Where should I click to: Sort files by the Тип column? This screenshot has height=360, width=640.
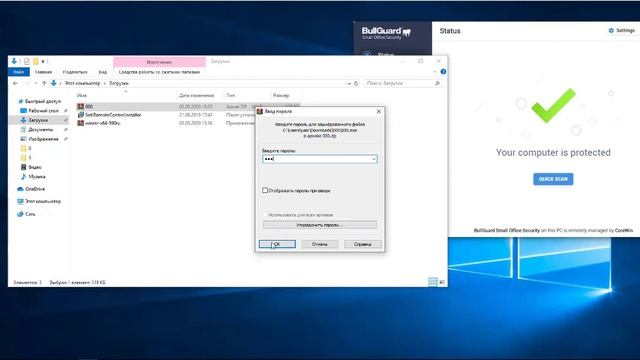(231, 95)
